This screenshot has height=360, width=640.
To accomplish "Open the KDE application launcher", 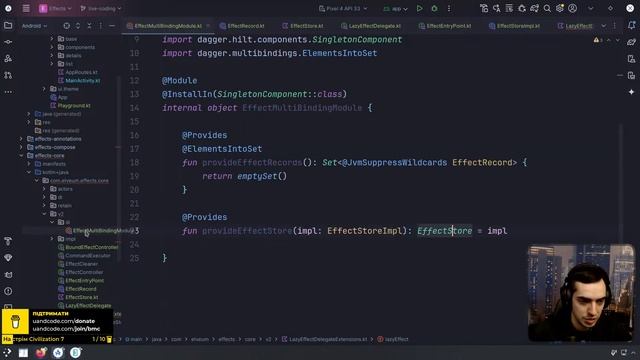I will [x=7, y=353].
